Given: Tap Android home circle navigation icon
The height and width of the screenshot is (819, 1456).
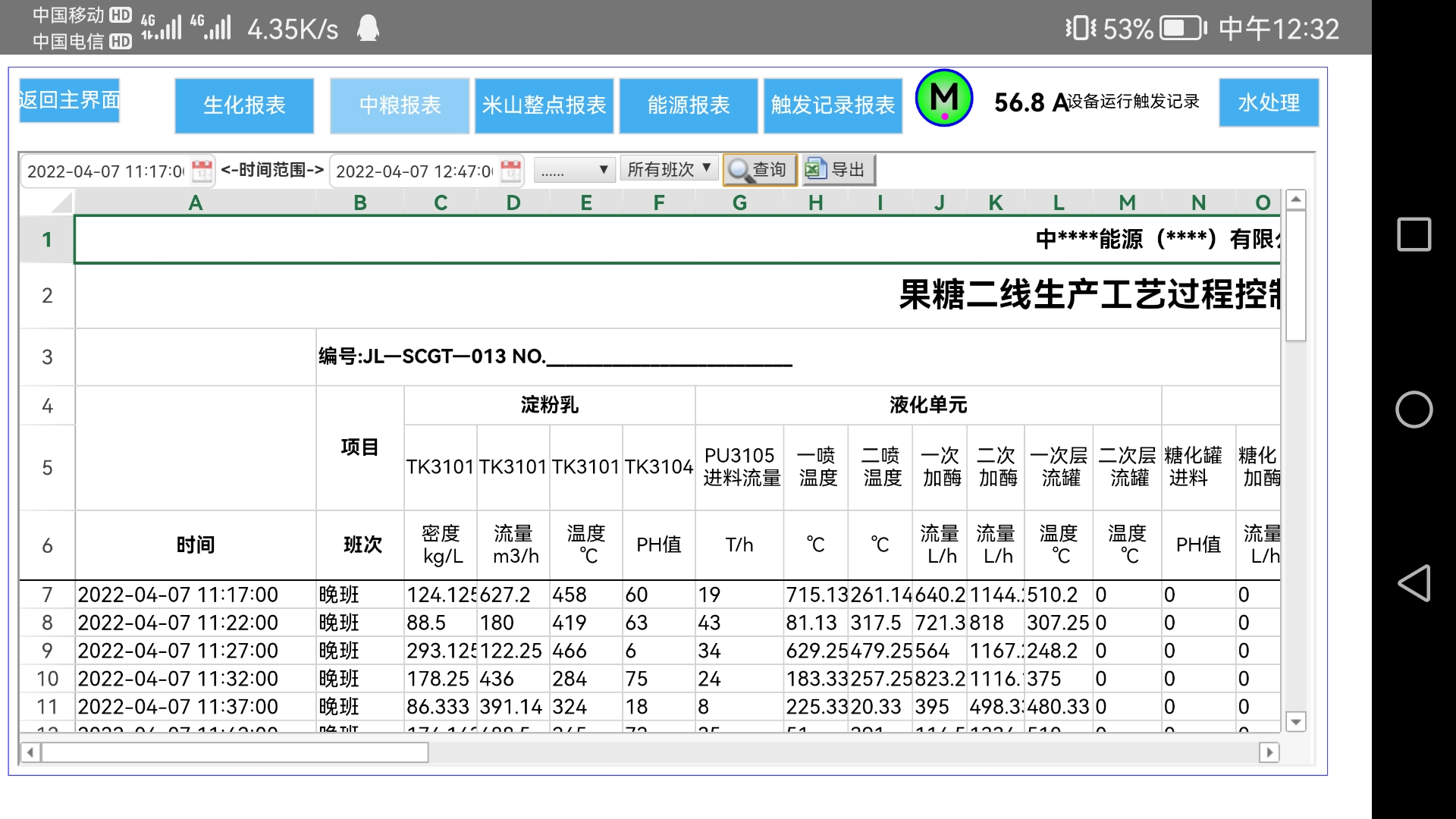Looking at the screenshot, I should pos(1414,409).
